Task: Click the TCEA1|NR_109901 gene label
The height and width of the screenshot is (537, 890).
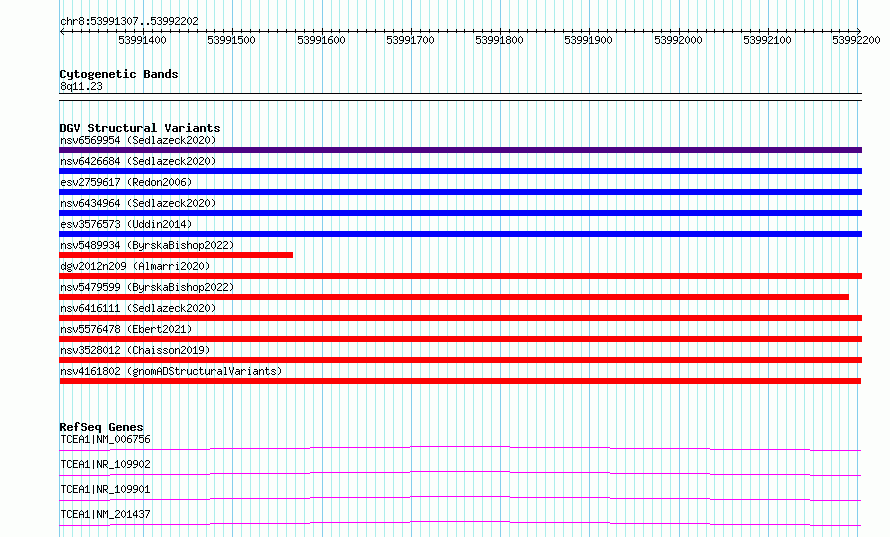Action: coord(105,489)
